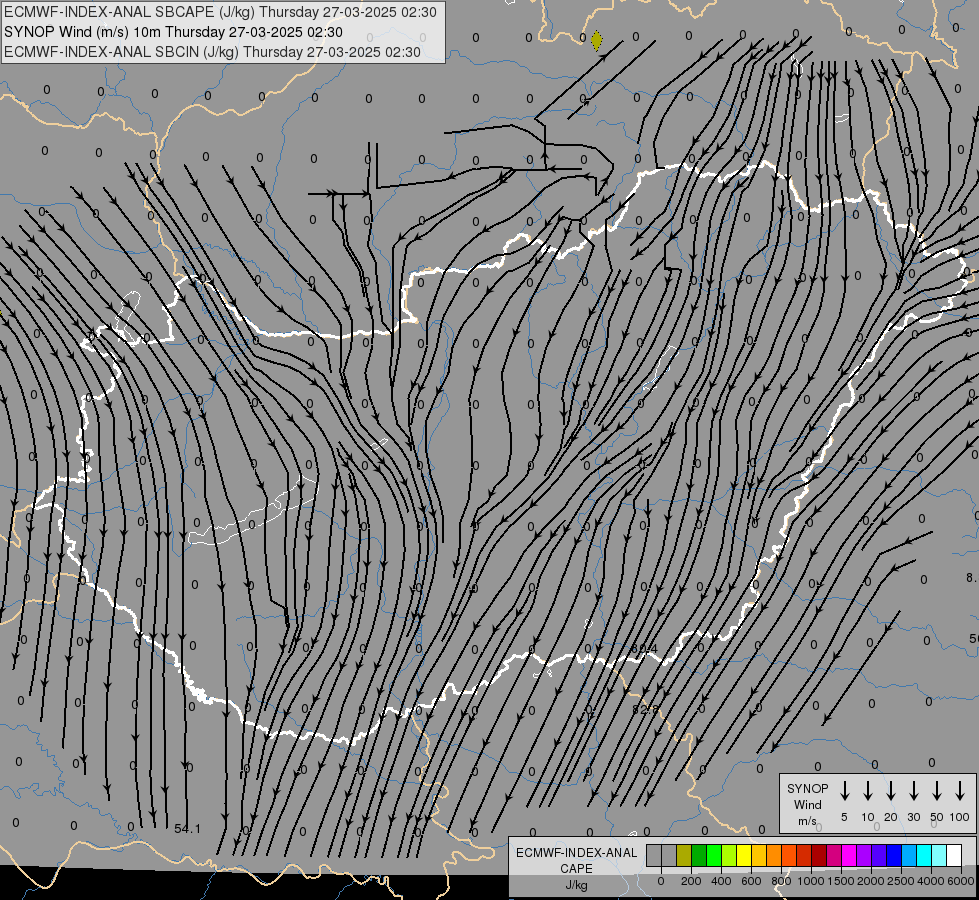
Task: Click the SBCIN title line in the header
Action: (212, 52)
